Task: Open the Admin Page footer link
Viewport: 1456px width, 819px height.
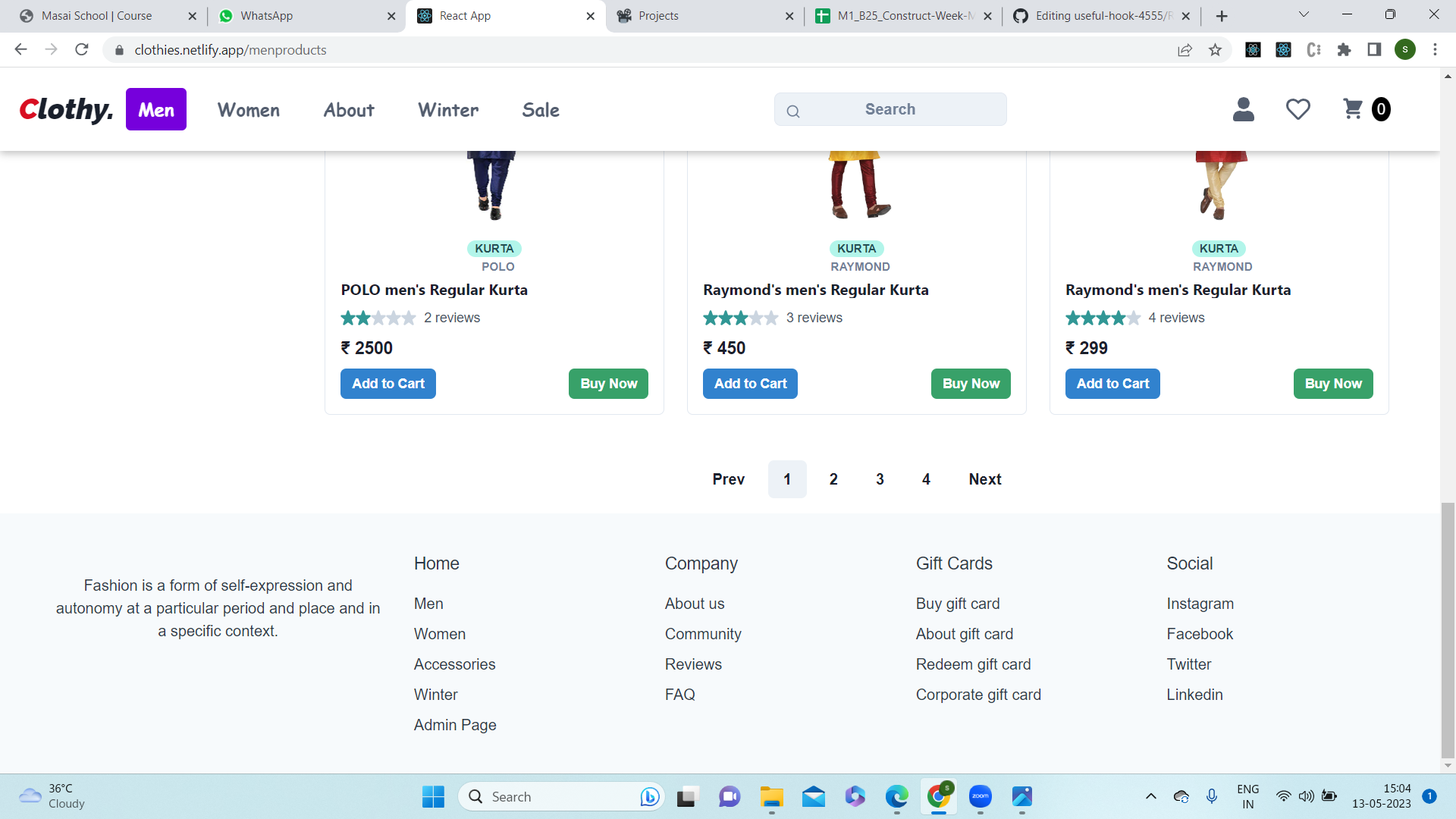Action: coord(454,725)
